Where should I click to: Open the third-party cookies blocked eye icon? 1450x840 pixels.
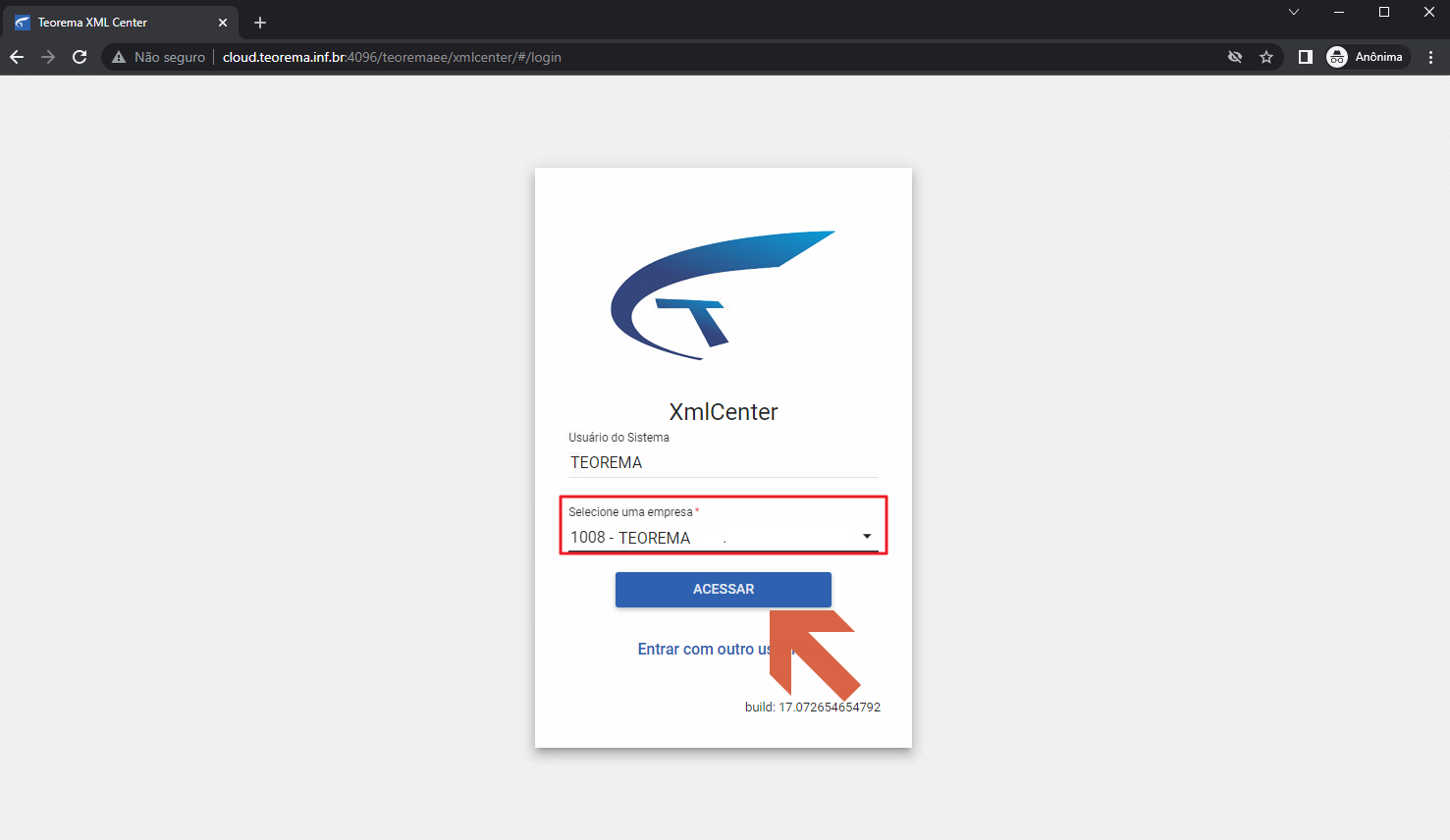[x=1235, y=57]
